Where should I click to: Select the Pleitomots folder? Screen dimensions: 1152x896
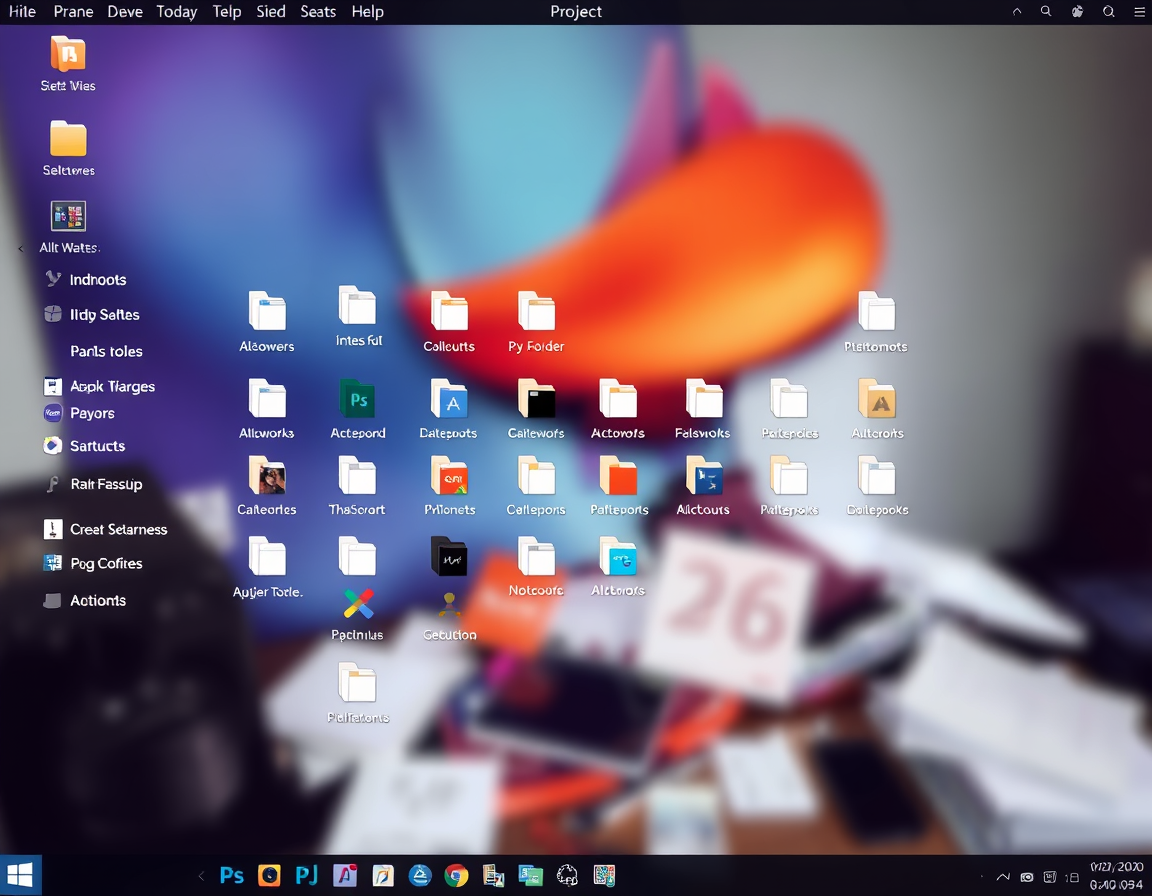coord(877,311)
